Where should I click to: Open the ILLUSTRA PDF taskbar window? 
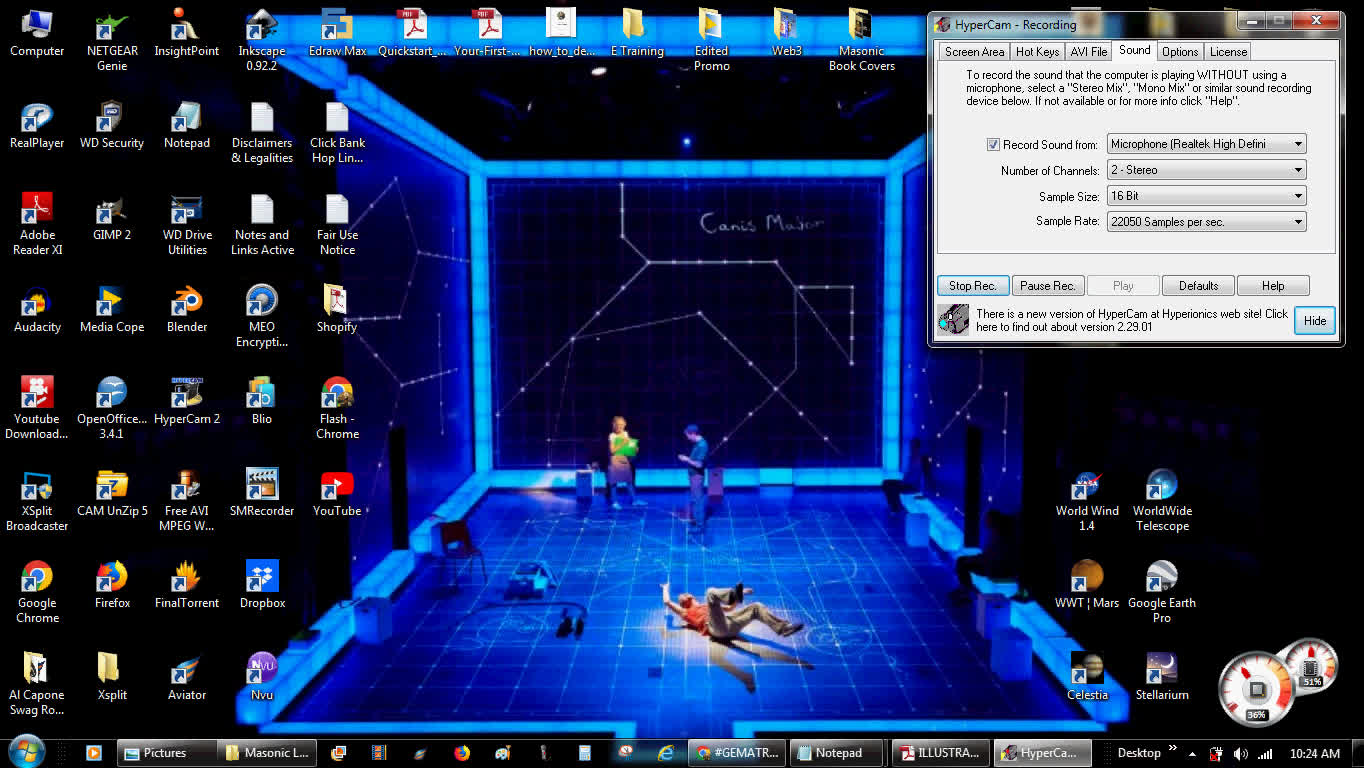point(941,753)
